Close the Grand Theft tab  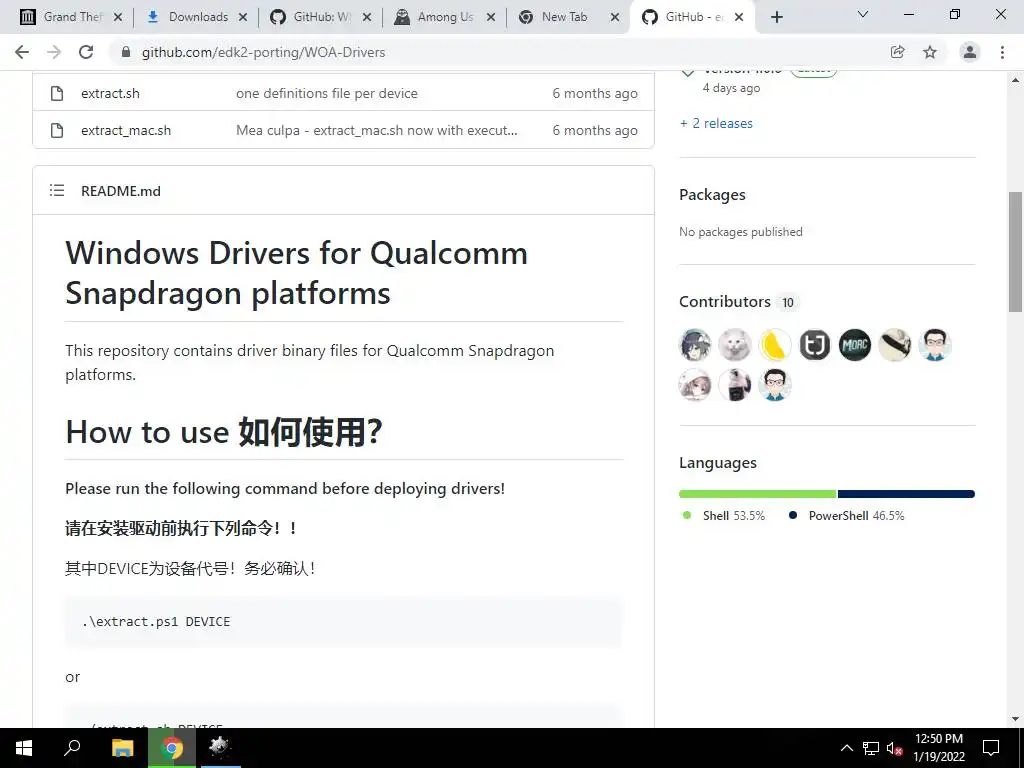pos(118,18)
